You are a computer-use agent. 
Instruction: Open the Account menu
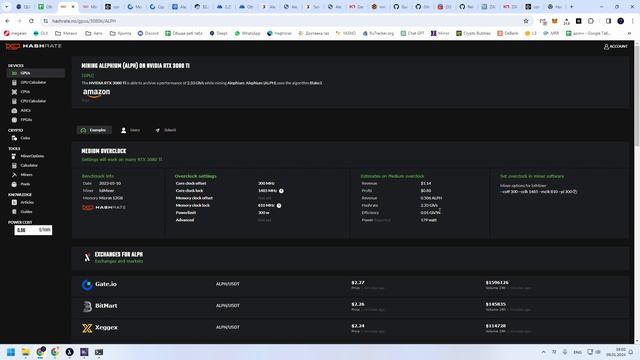(x=616, y=47)
